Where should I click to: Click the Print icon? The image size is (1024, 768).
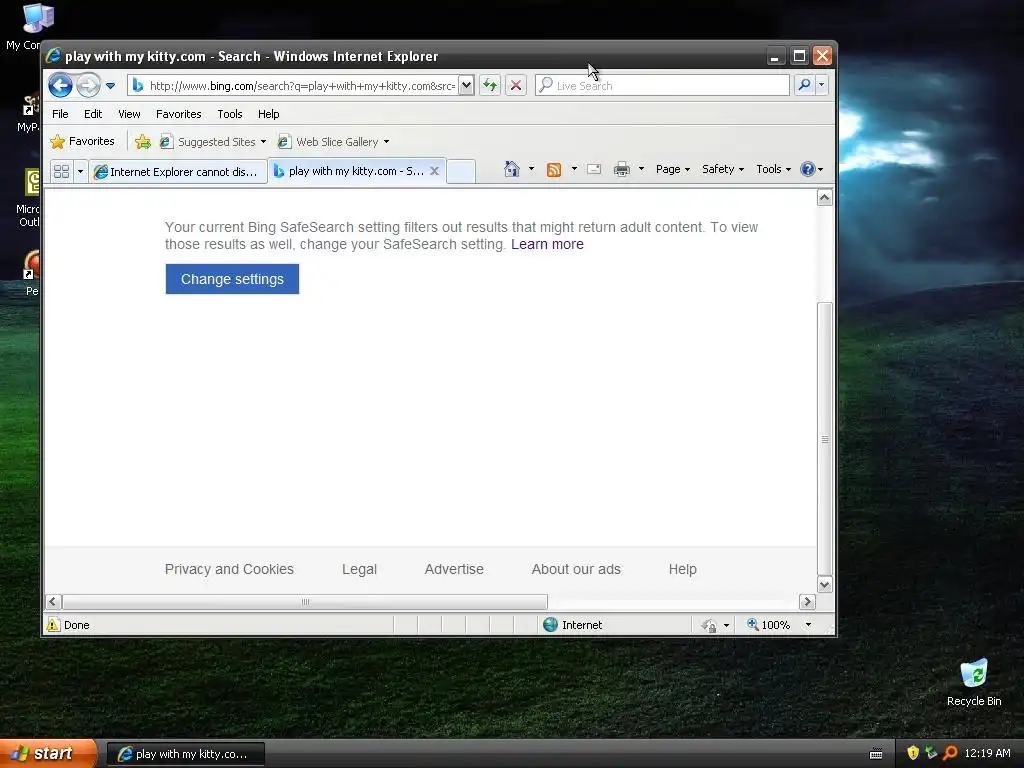pos(622,169)
